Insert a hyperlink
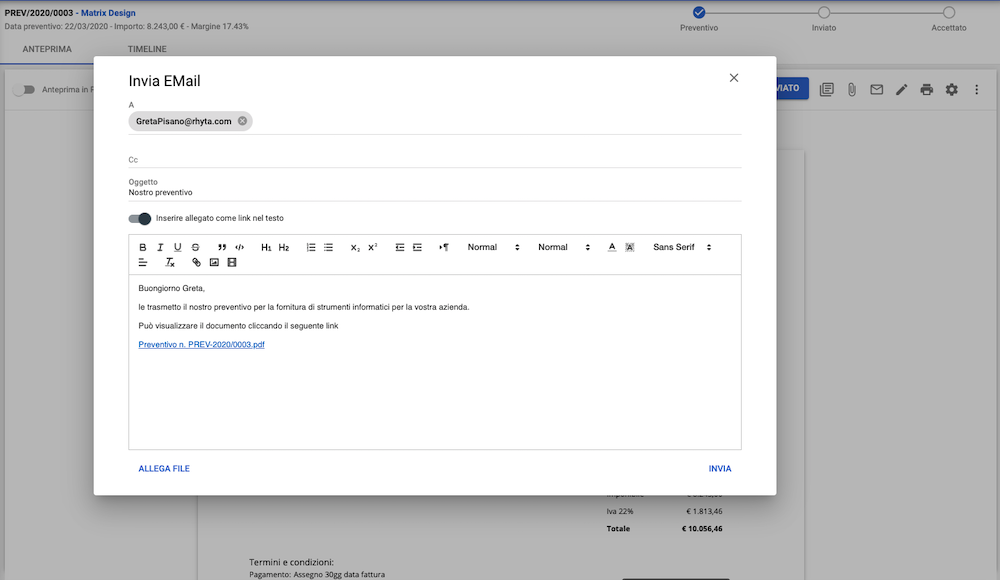Viewport: 1000px width, 580px height. click(196, 263)
